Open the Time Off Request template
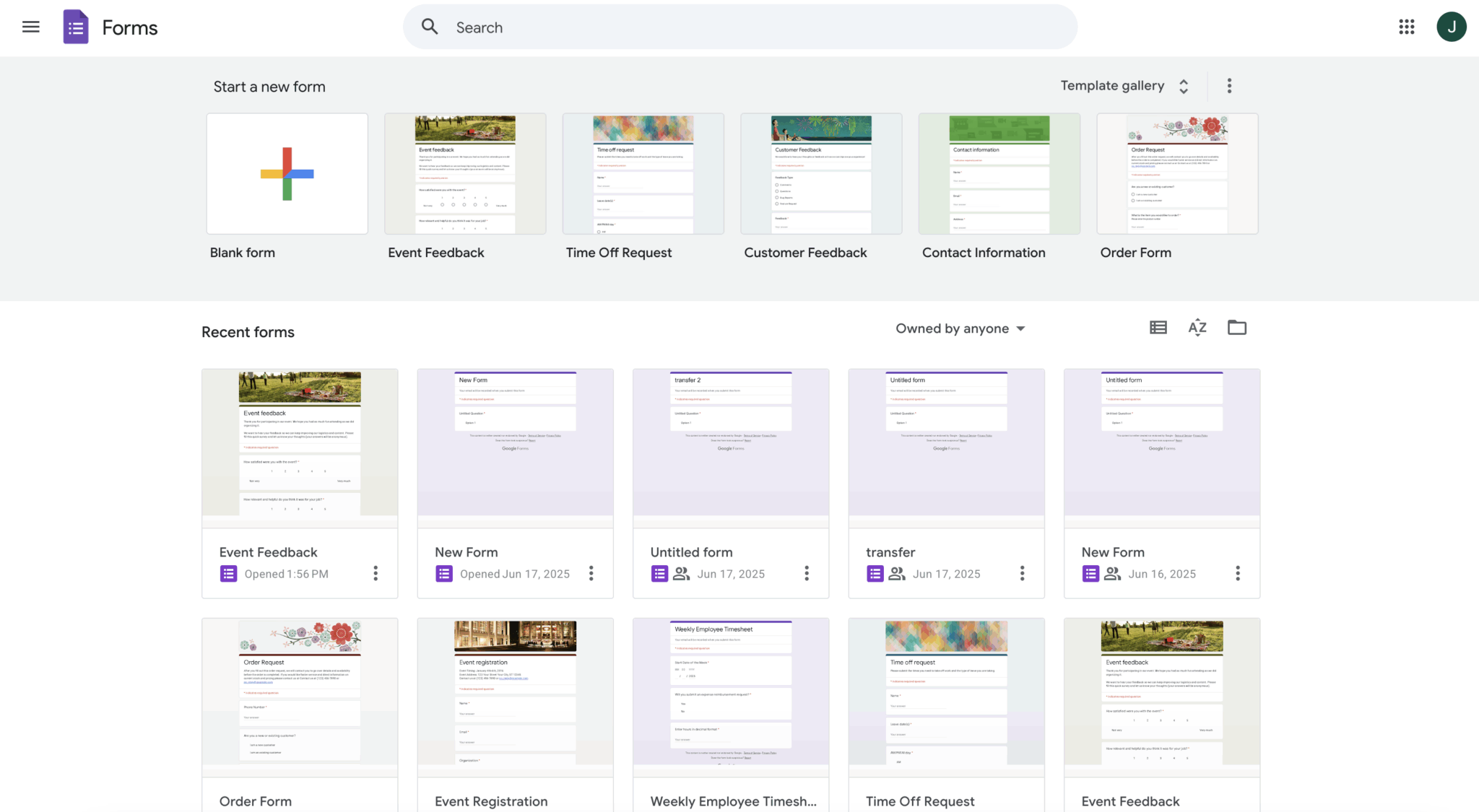The height and width of the screenshot is (812, 1479). [x=643, y=173]
